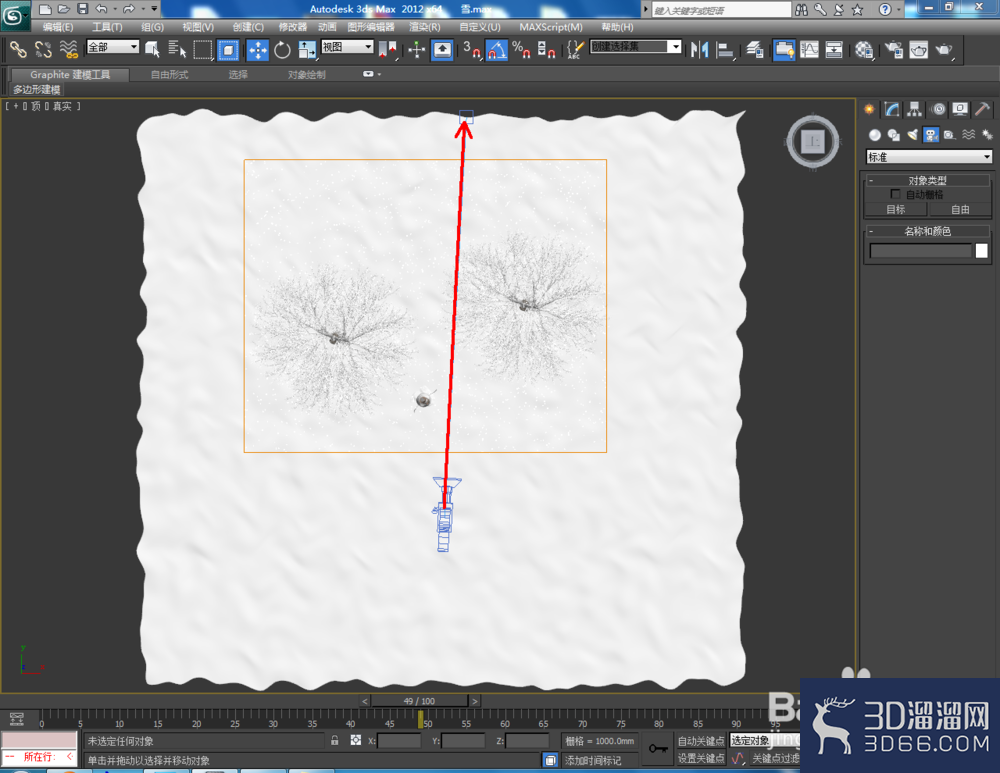This screenshot has height=773, width=1000.
Task: Open the Select by Name list
Action: click(x=177, y=49)
